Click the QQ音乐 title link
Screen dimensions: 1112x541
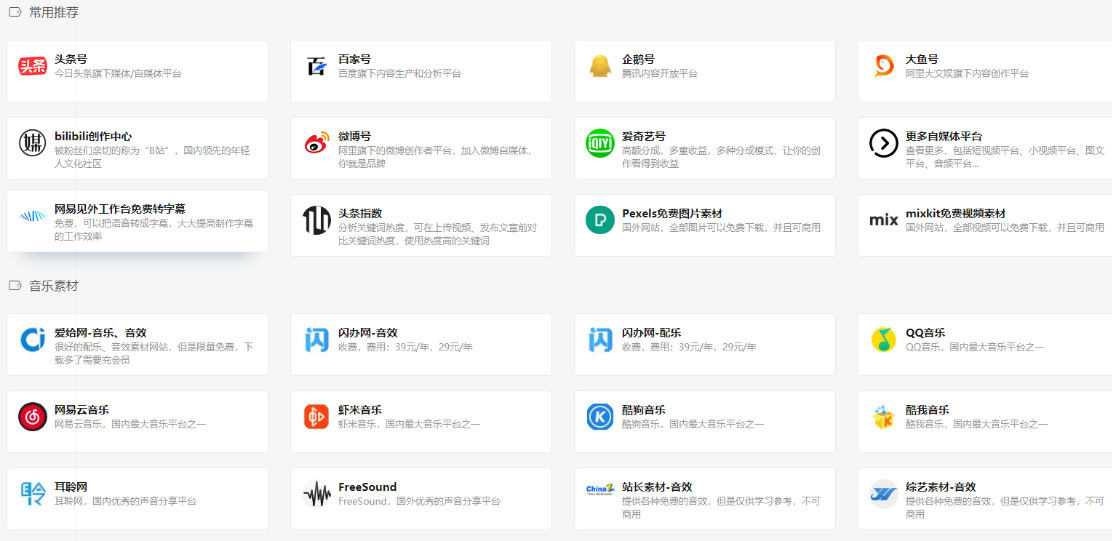(925, 333)
